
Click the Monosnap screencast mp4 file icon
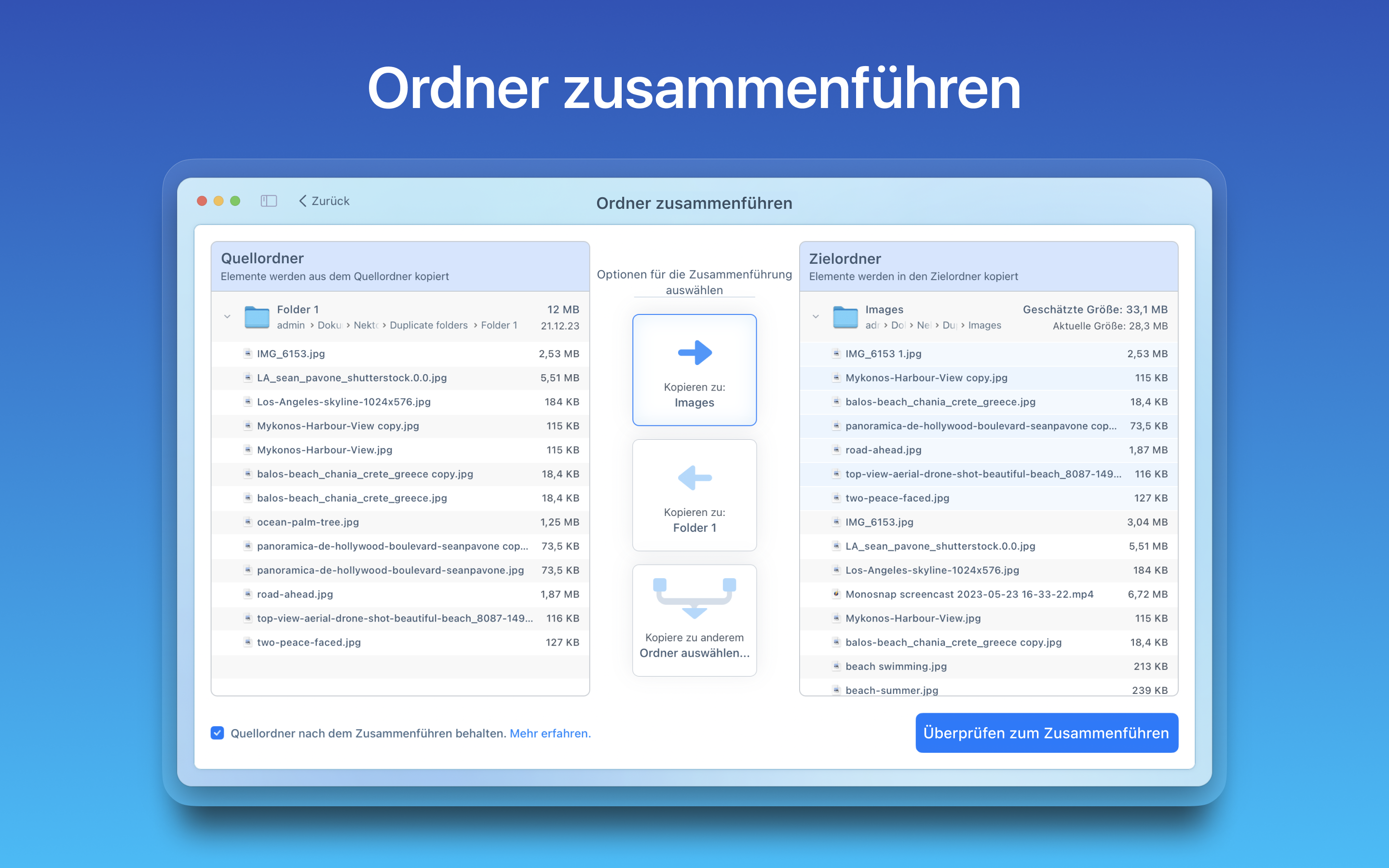[836, 594]
